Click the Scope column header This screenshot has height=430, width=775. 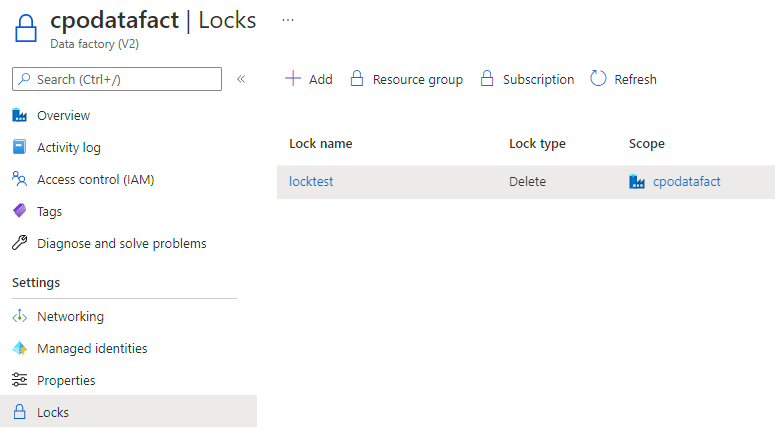pos(646,143)
